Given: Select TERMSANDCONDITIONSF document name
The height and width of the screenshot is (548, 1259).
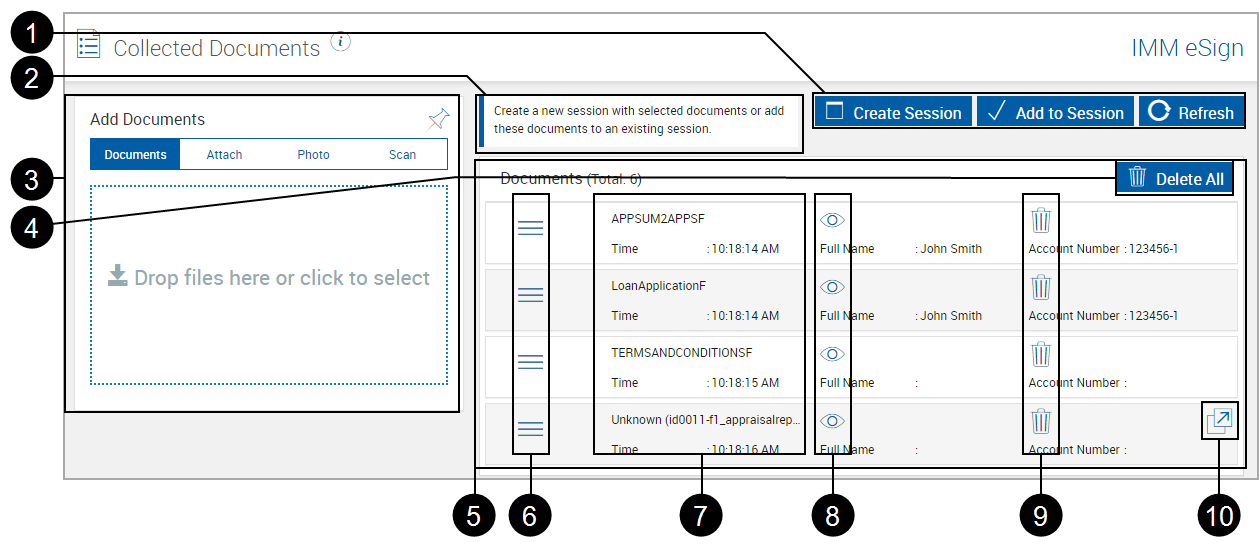Looking at the screenshot, I should (682, 353).
